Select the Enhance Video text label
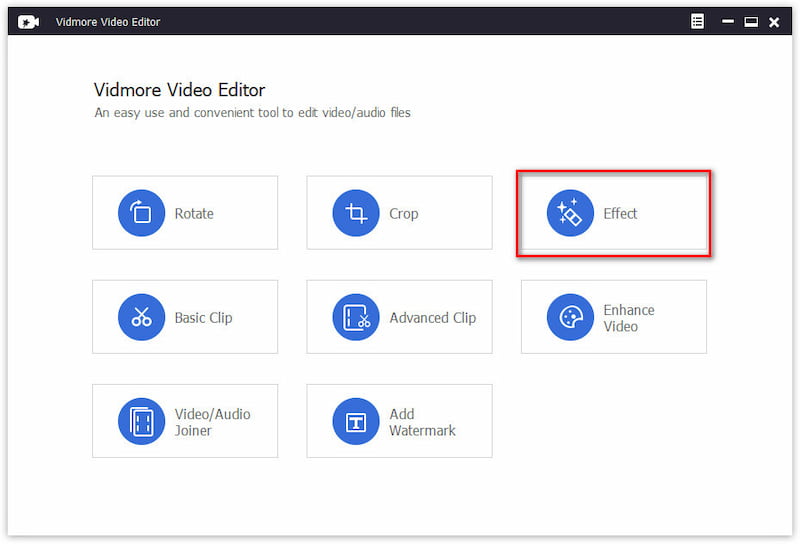 tap(628, 318)
